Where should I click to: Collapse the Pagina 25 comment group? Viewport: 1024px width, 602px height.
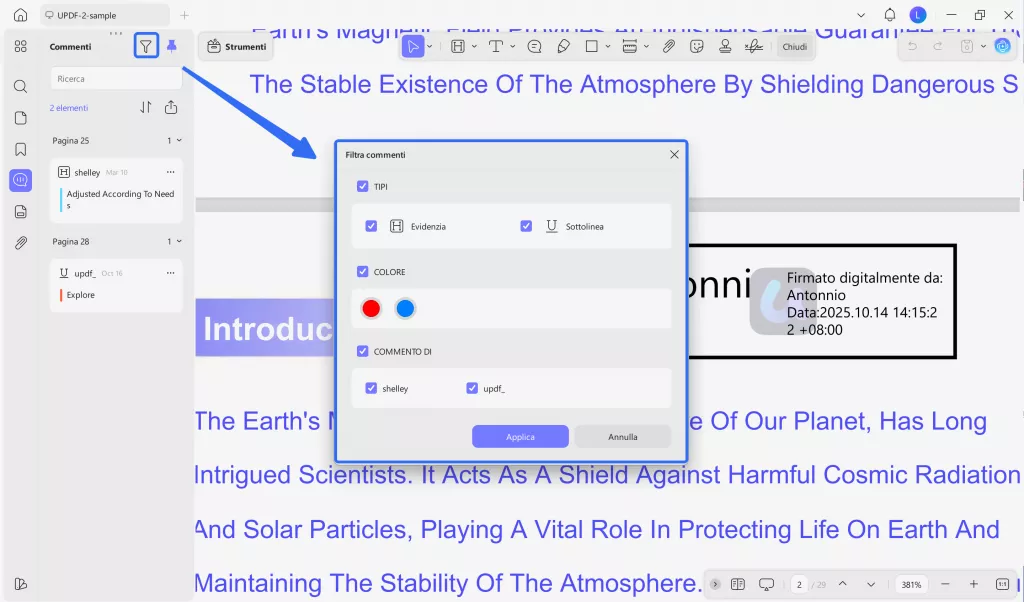(179, 140)
